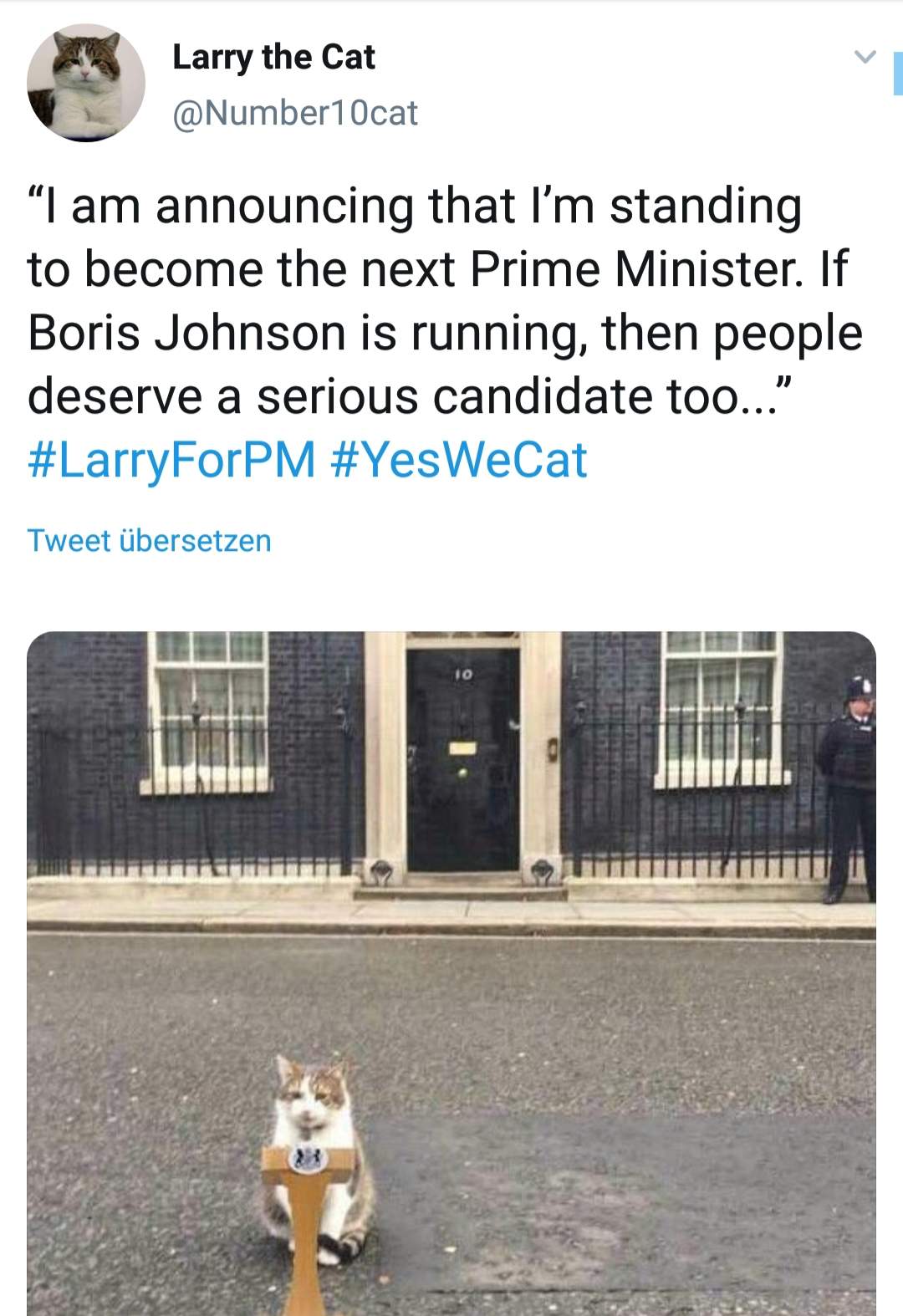
Task: Click the words "Boris Johnson" in the tweet
Action: 186,333
